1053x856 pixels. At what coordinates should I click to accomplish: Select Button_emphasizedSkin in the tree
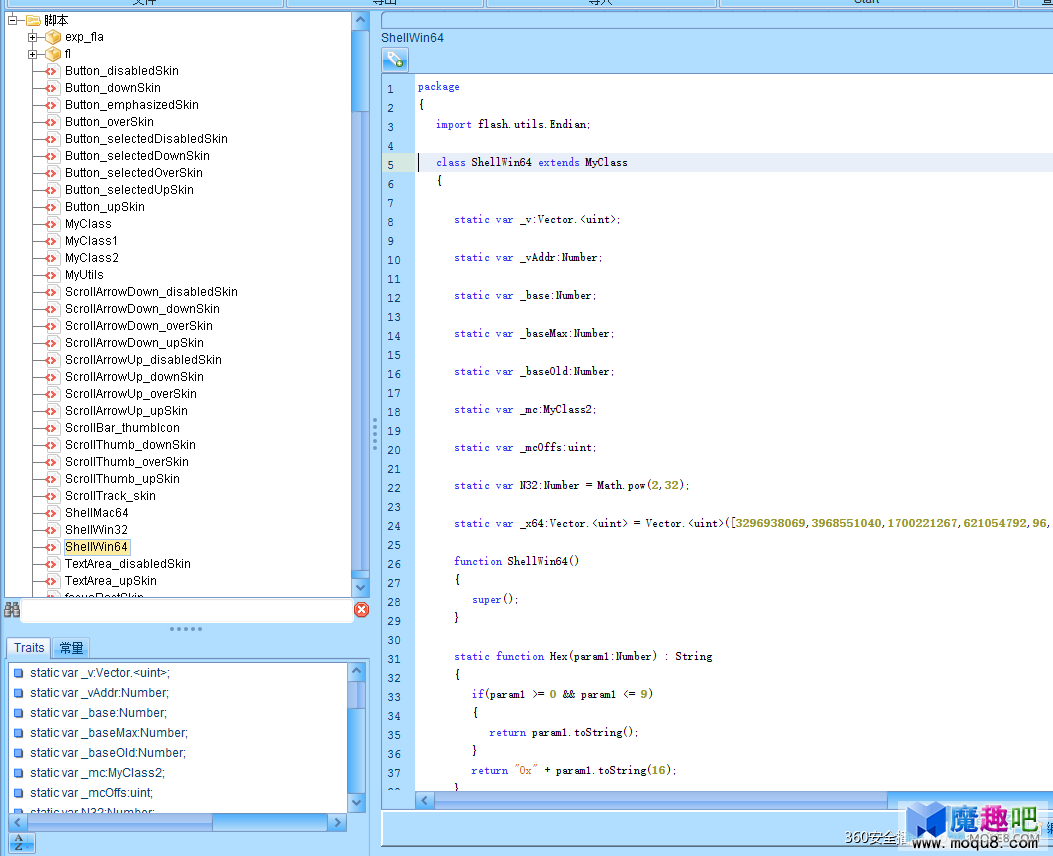(x=132, y=105)
